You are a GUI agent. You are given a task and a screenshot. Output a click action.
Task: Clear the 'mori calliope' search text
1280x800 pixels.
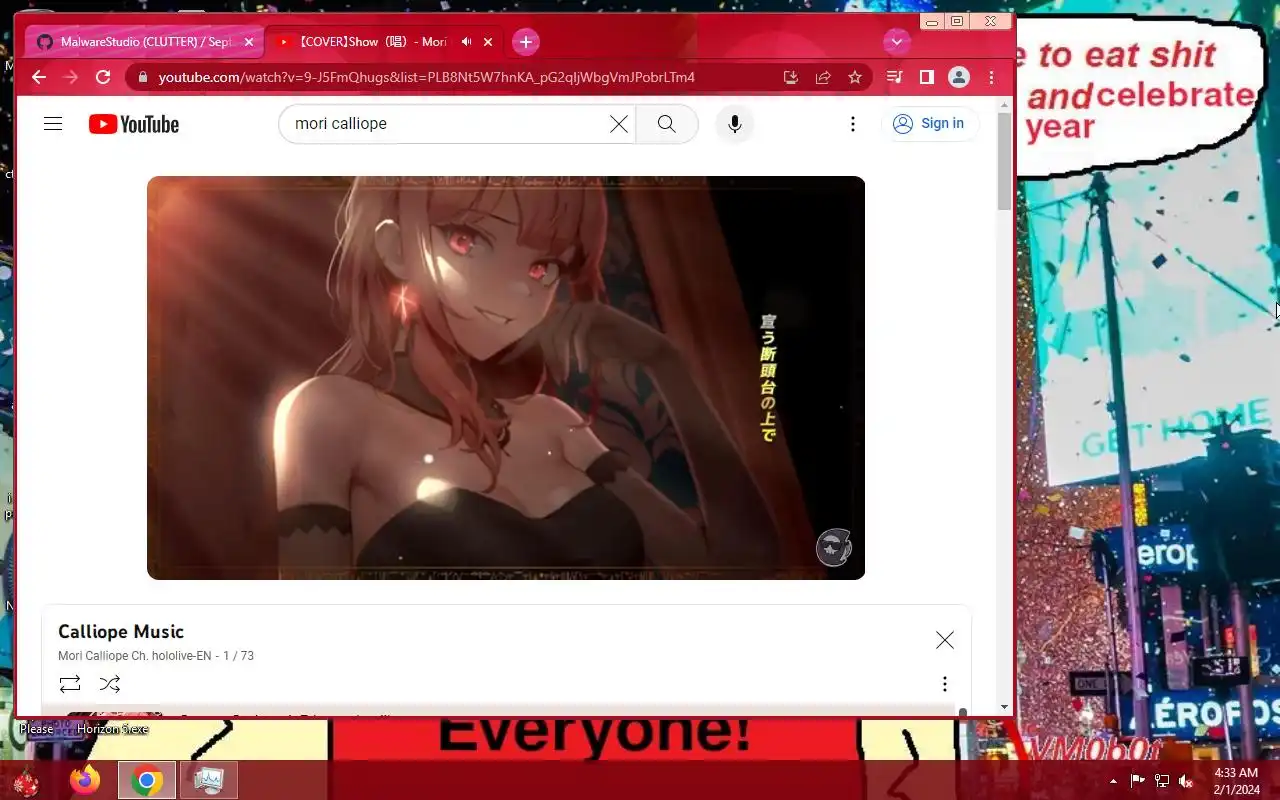619,124
